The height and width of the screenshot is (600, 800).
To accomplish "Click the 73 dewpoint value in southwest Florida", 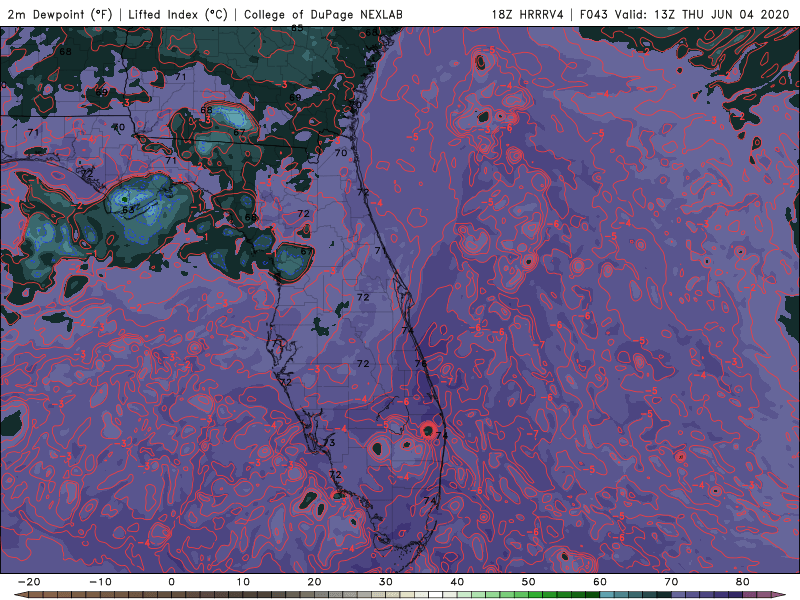I will point(329,442).
